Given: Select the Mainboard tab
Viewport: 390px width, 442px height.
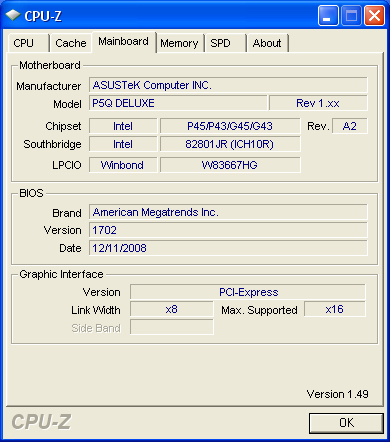Looking at the screenshot, I should (123, 42).
